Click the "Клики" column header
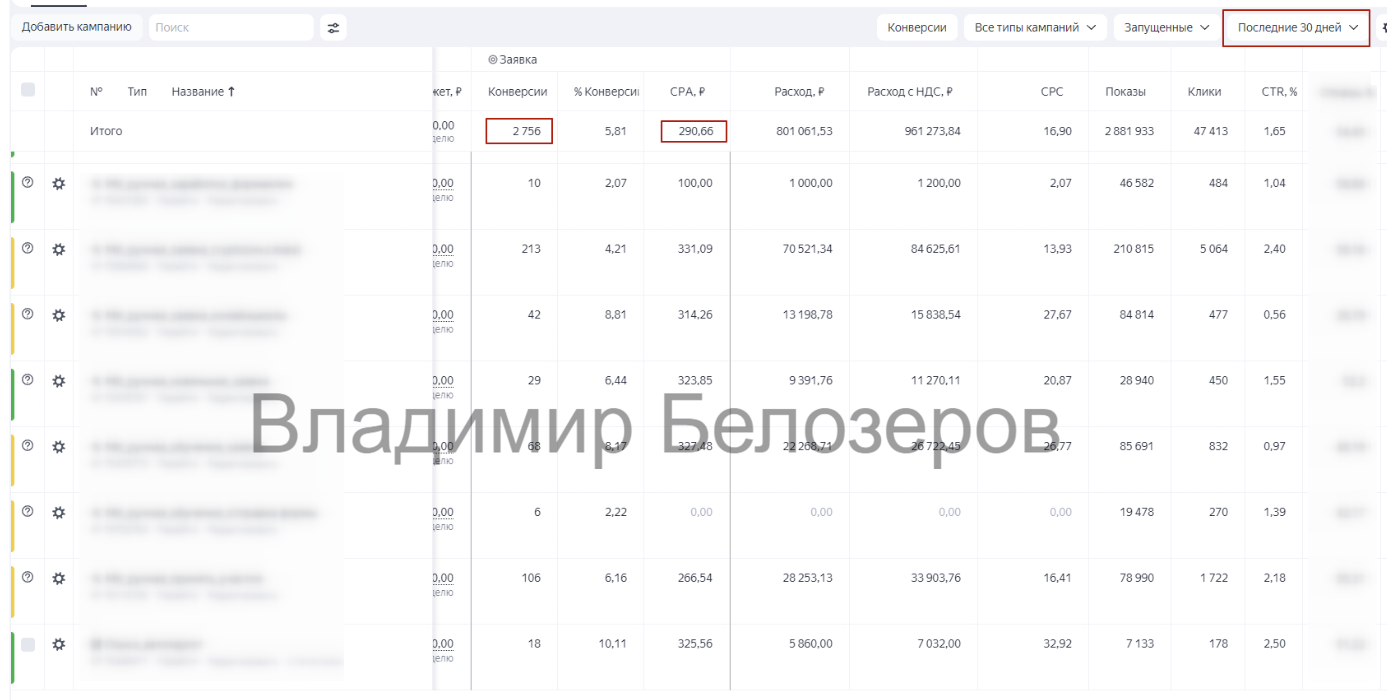The image size is (1387, 700). [x=1204, y=92]
